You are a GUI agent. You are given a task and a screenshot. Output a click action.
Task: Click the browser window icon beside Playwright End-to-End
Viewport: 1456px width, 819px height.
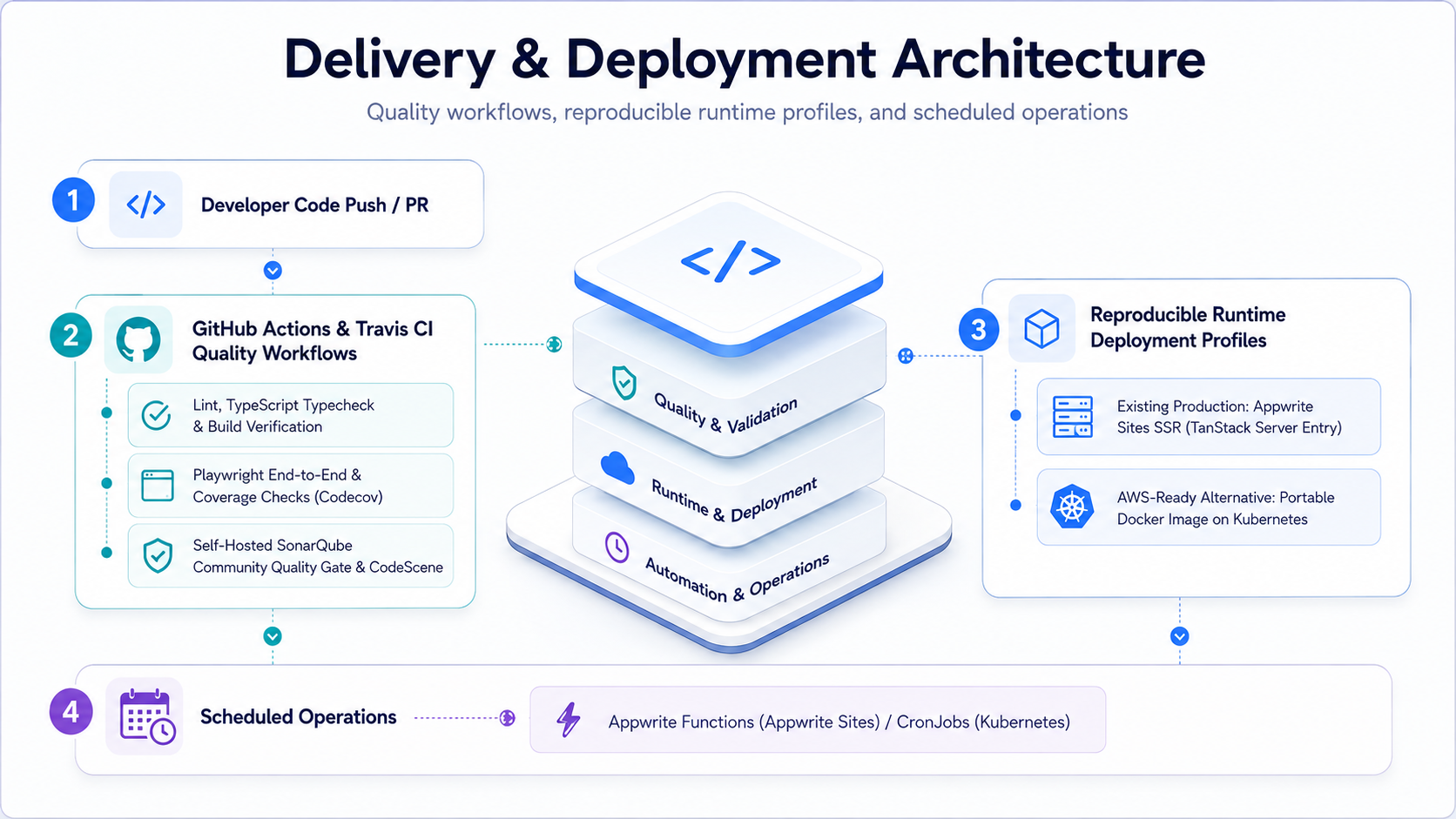[x=158, y=486]
